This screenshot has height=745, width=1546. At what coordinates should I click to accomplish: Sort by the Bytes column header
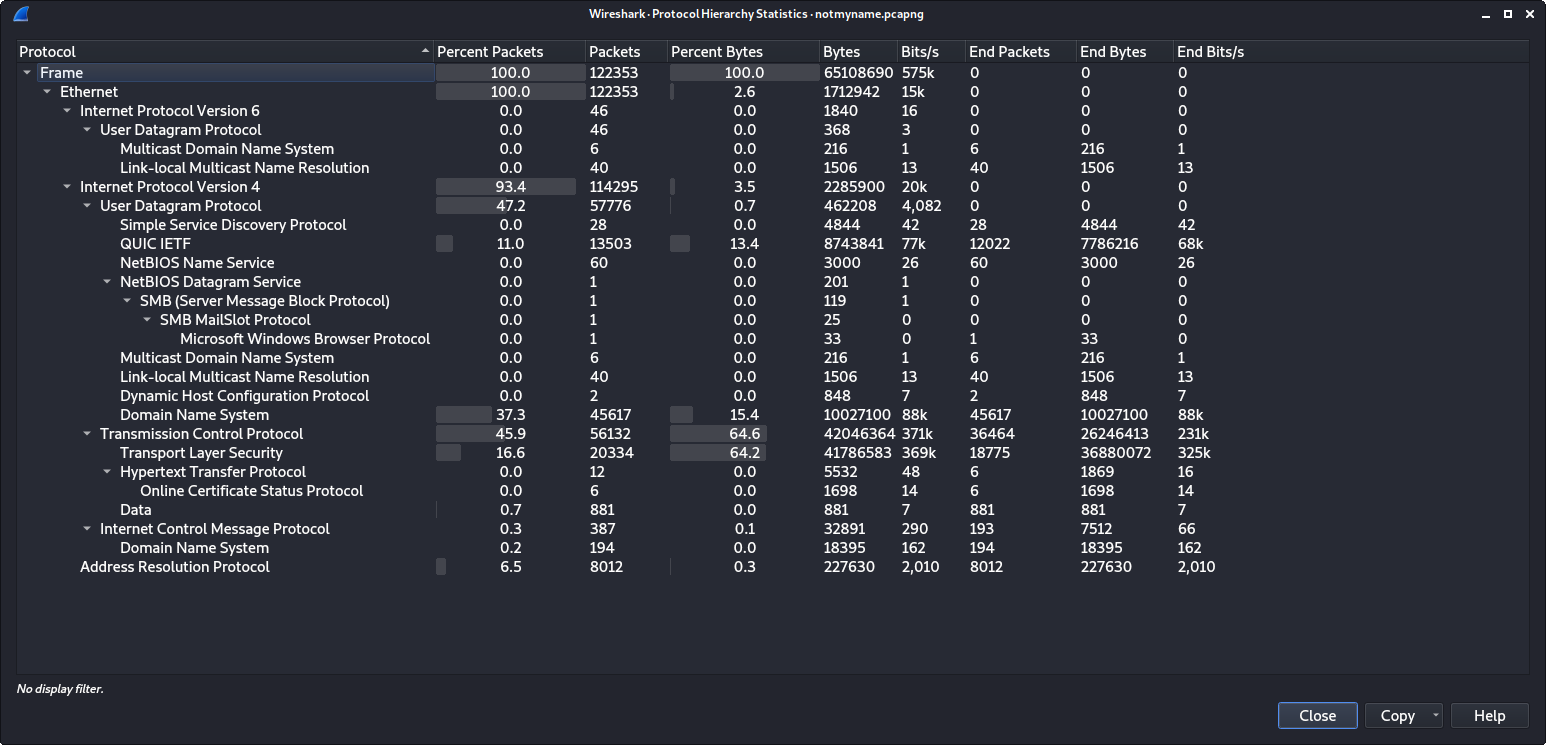(858, 52)
